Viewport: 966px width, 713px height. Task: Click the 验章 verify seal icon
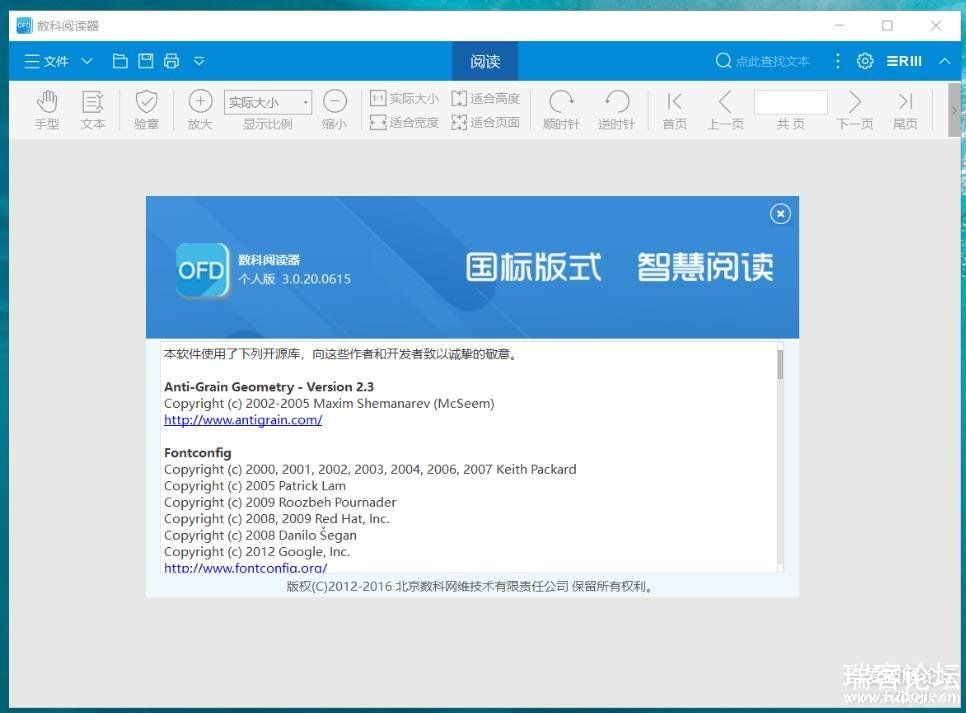(146, 110)
